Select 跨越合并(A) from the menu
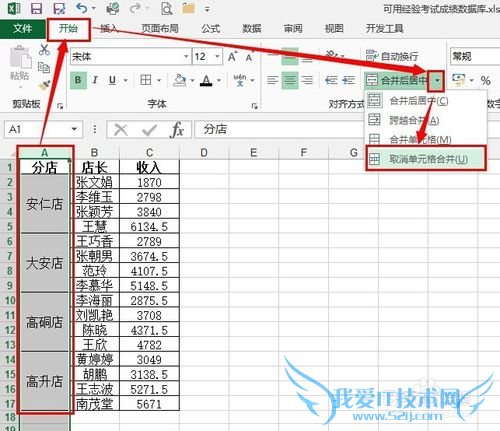 click(x=426, y=120)
